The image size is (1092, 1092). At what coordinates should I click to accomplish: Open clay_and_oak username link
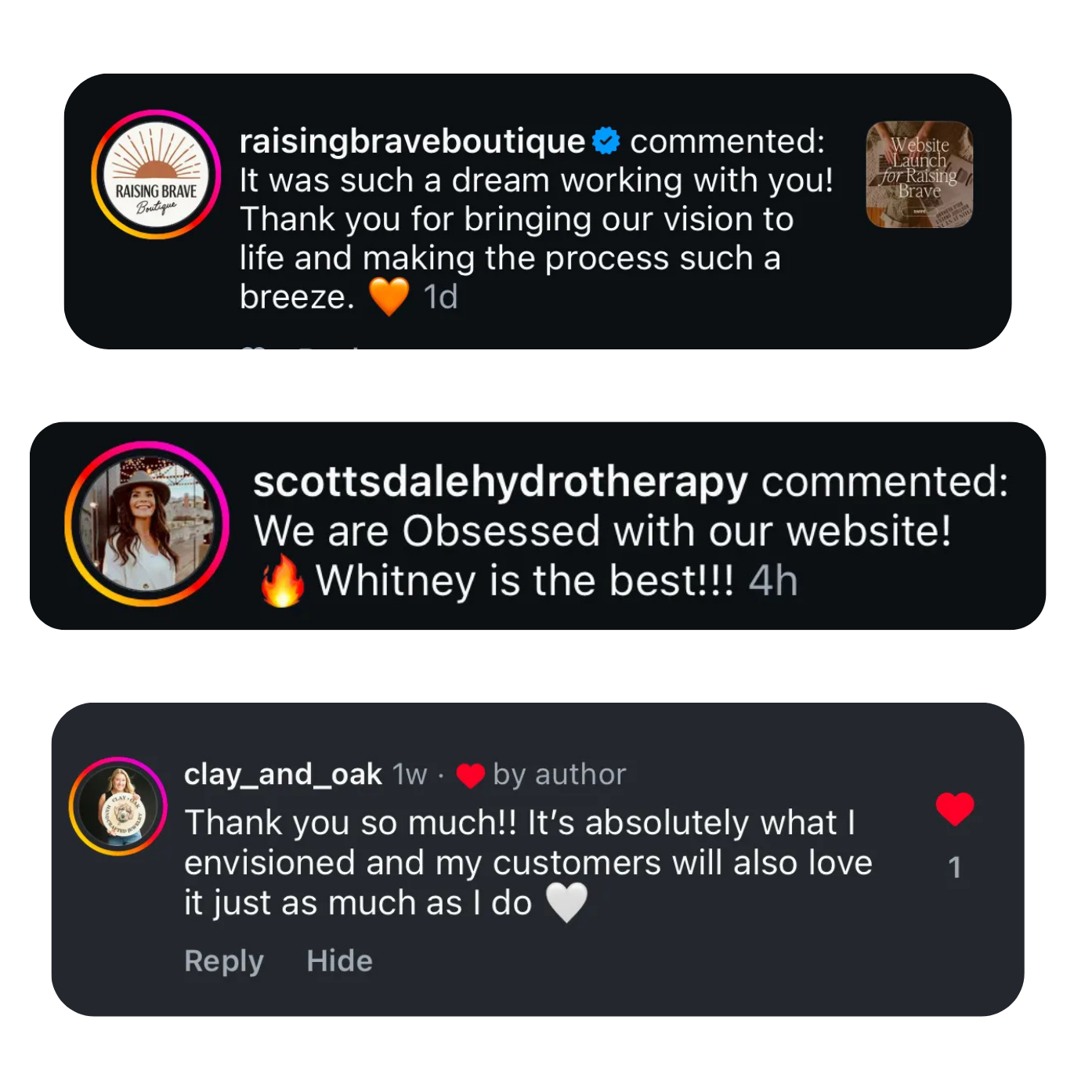pyautogui.click(x=283, y=774)
